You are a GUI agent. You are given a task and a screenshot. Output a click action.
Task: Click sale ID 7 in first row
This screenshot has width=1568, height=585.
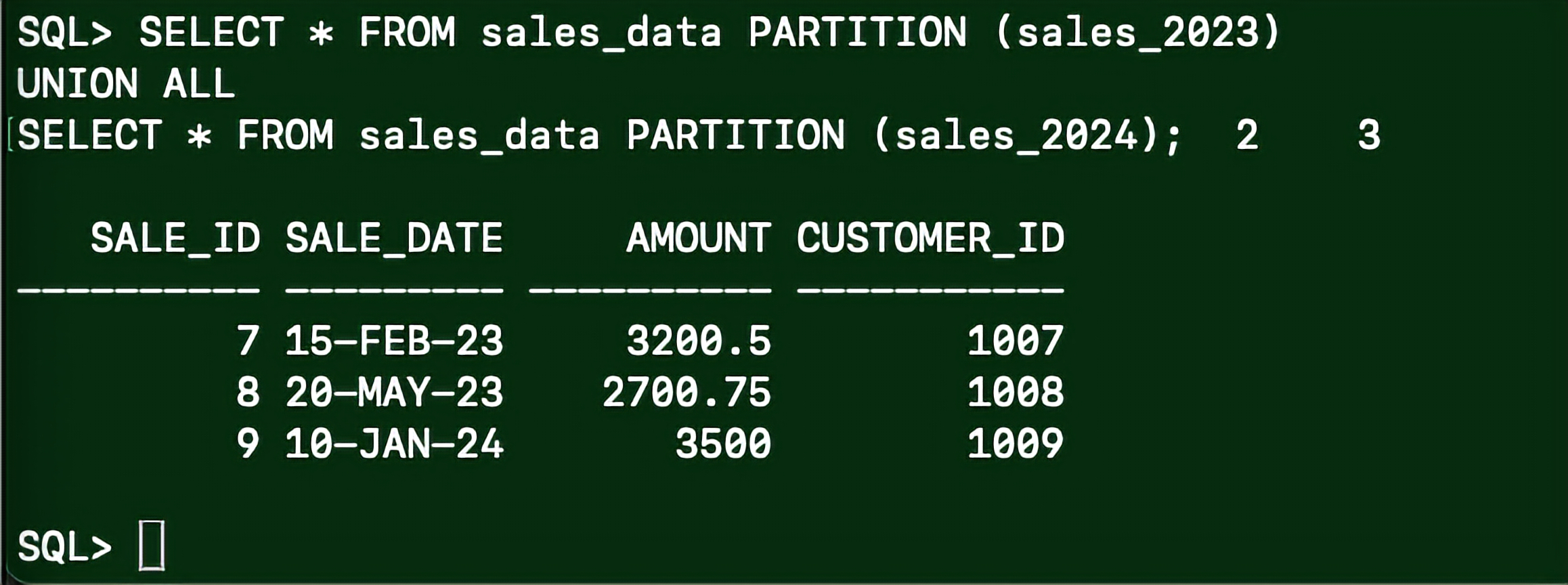tap(248, 340)
